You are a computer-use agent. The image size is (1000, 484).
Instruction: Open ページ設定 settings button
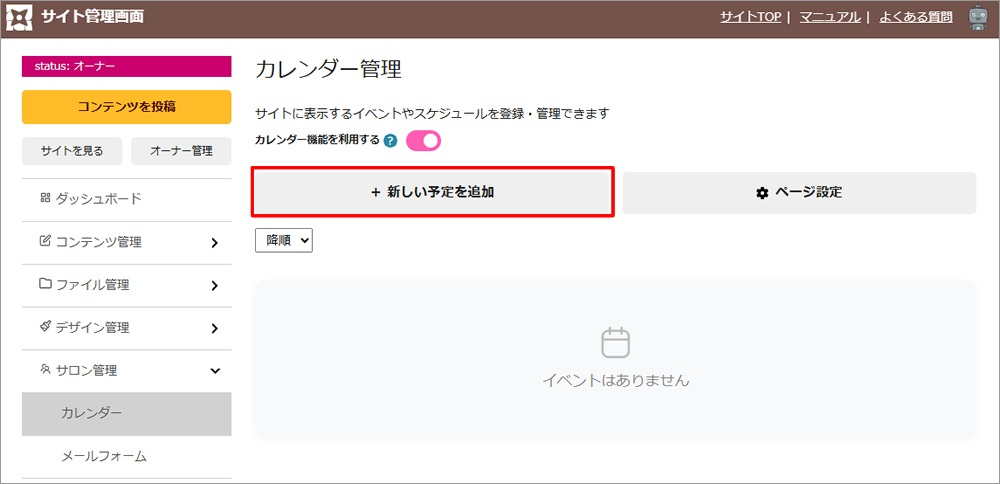pyautogui.click(x=798, y=192)
